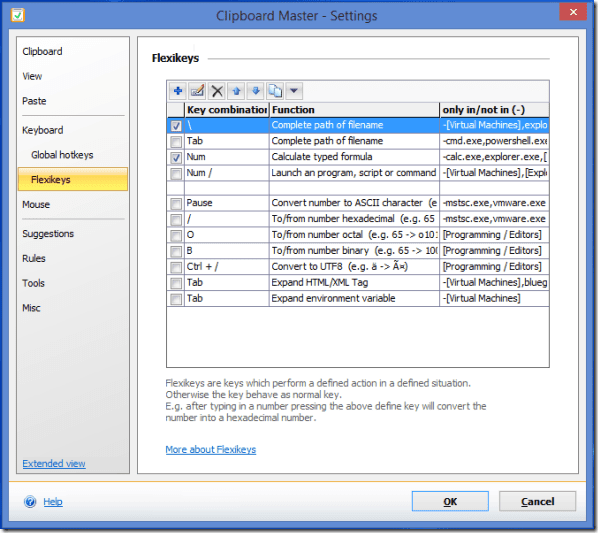
Task: Enable the Pause ASCII conversion checkbox
Action: (176, 204)
